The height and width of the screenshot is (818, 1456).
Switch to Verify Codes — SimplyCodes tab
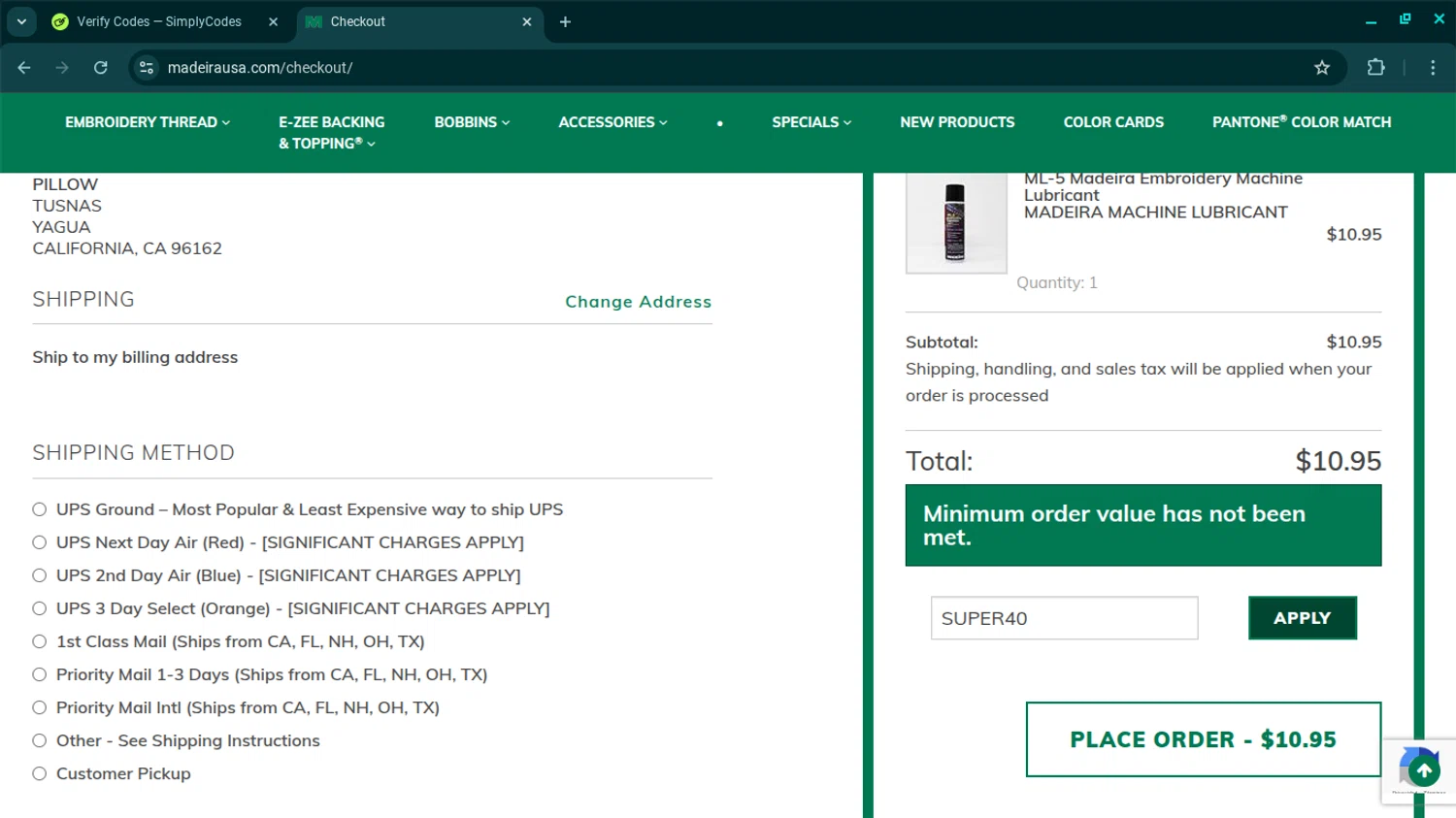[x=160, y=21]
